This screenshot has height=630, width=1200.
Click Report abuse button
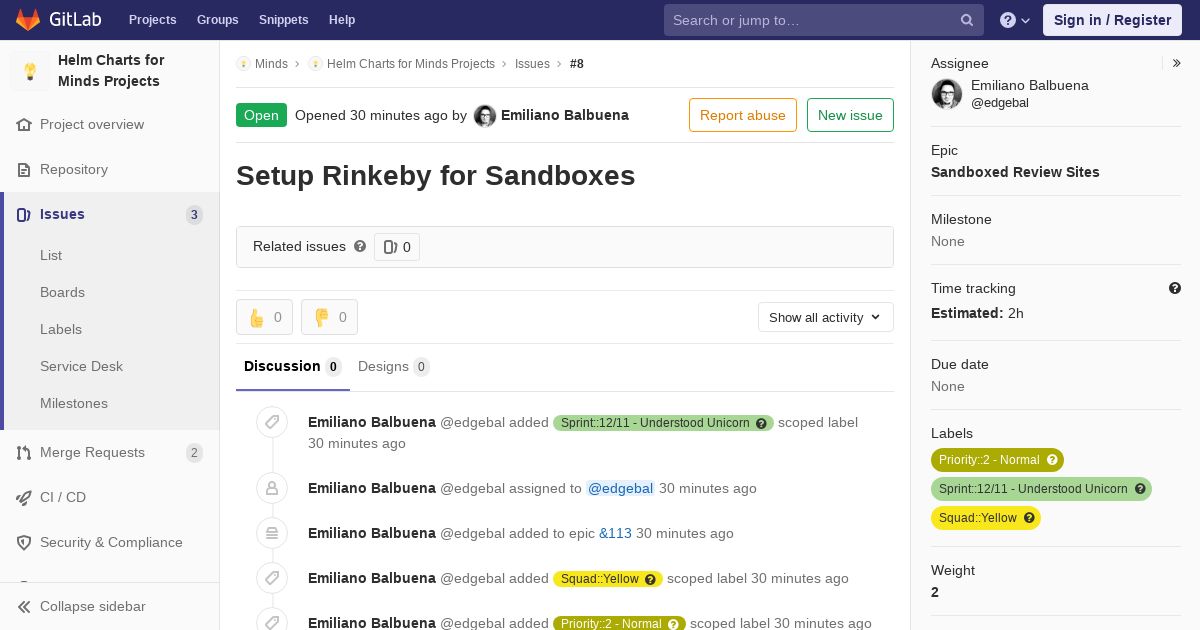pyautogui.click(x=743, y=115)
